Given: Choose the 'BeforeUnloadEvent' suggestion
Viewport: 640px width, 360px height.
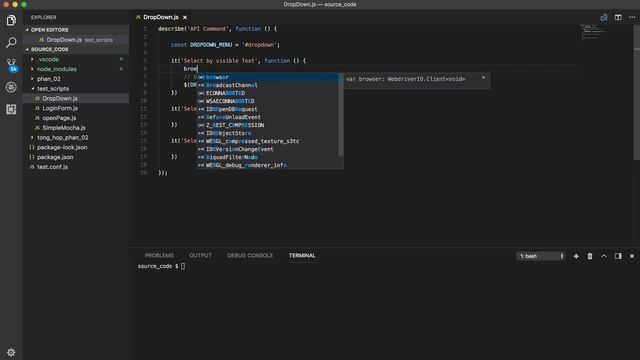Looking at the screenshot, I should point(268,117).
